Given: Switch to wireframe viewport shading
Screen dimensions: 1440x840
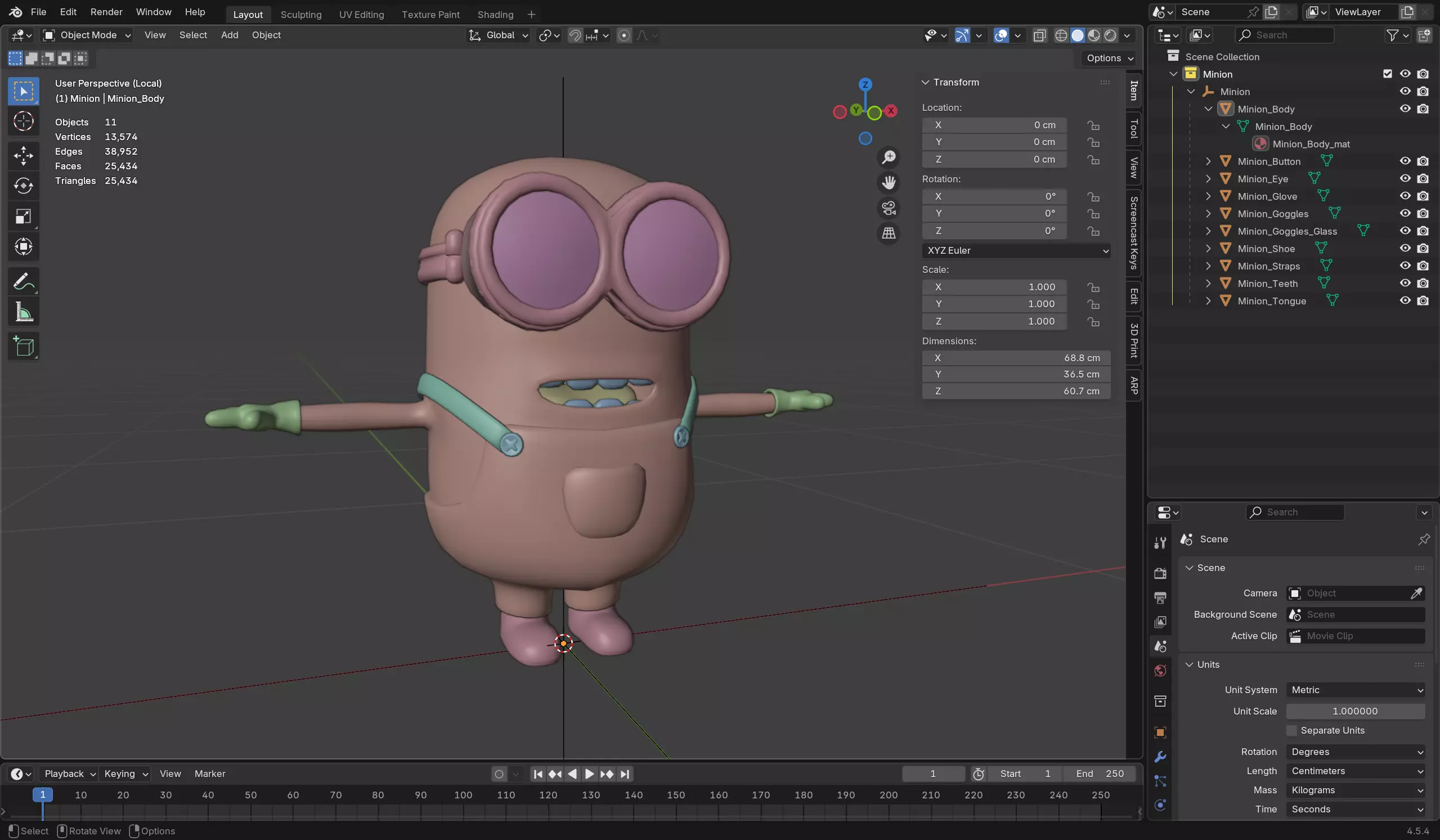Looking at the screenshot, I should (x=1061, y=35).
